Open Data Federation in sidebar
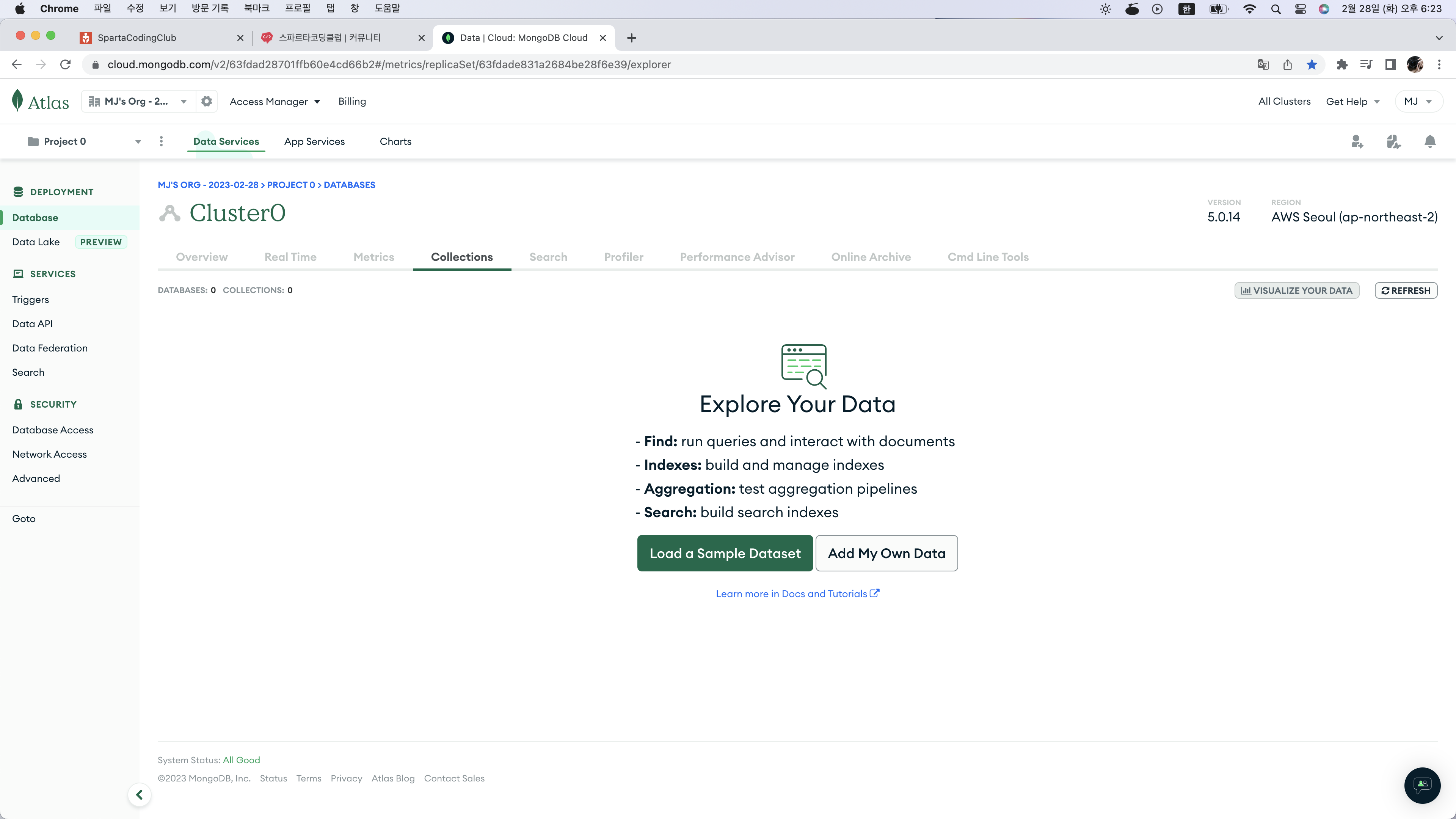The width and height of the screenshot is (1456, 819). coord(50,348)
